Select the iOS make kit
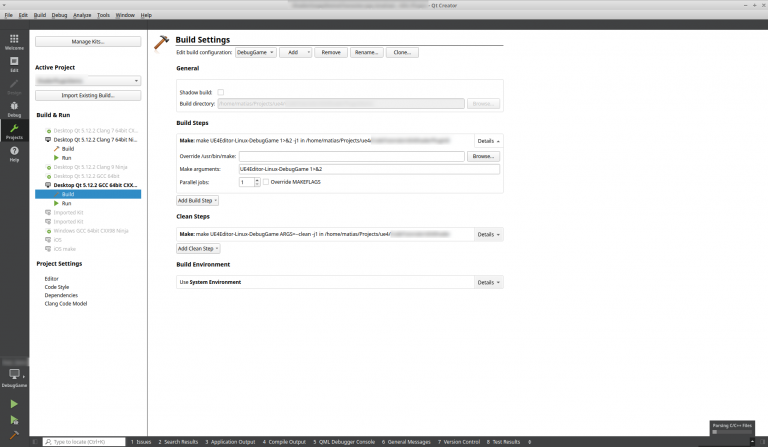 (x=65, y=249)
